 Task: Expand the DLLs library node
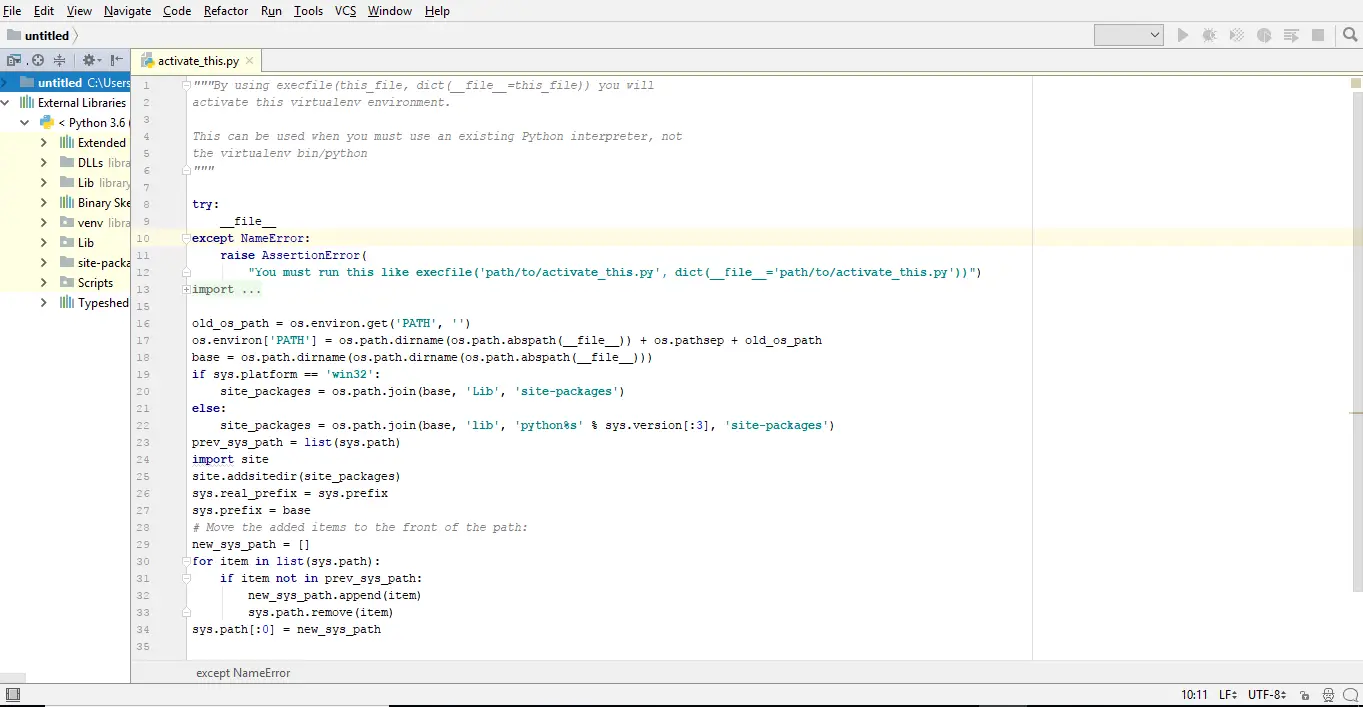[x=44, y=163]
